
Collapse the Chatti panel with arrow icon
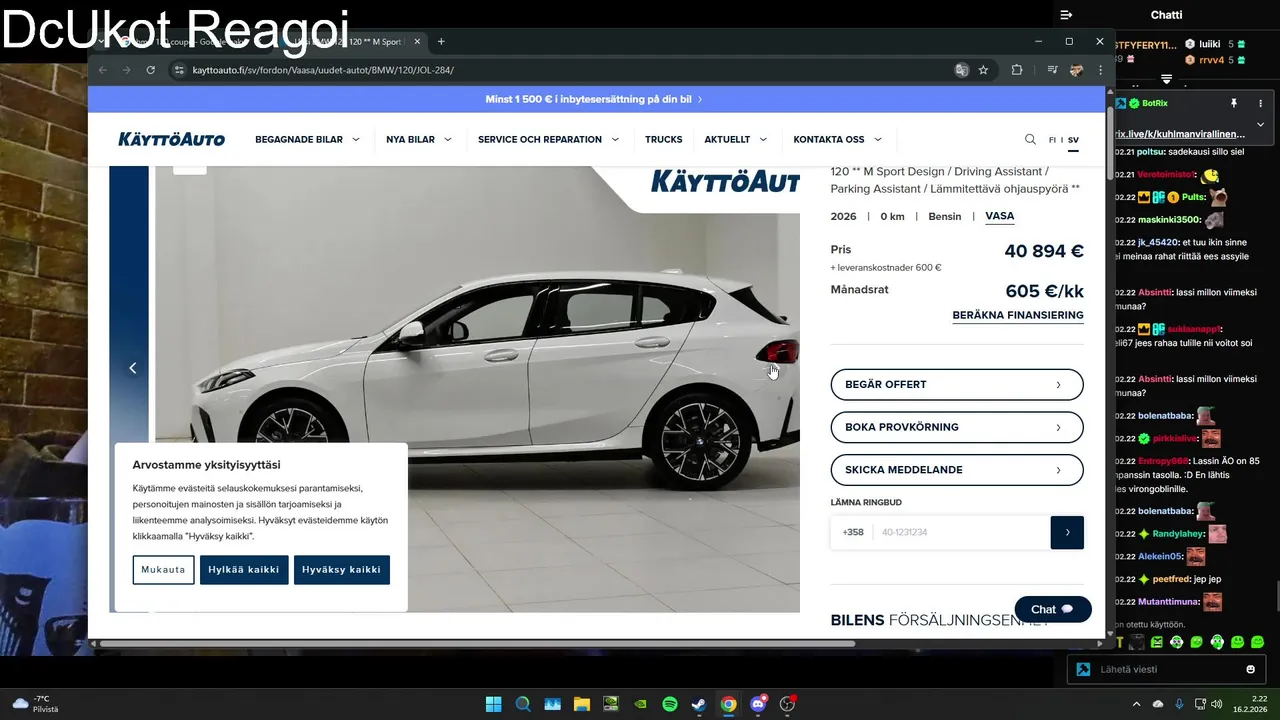pyautogui.click(x=1066, y=15)
